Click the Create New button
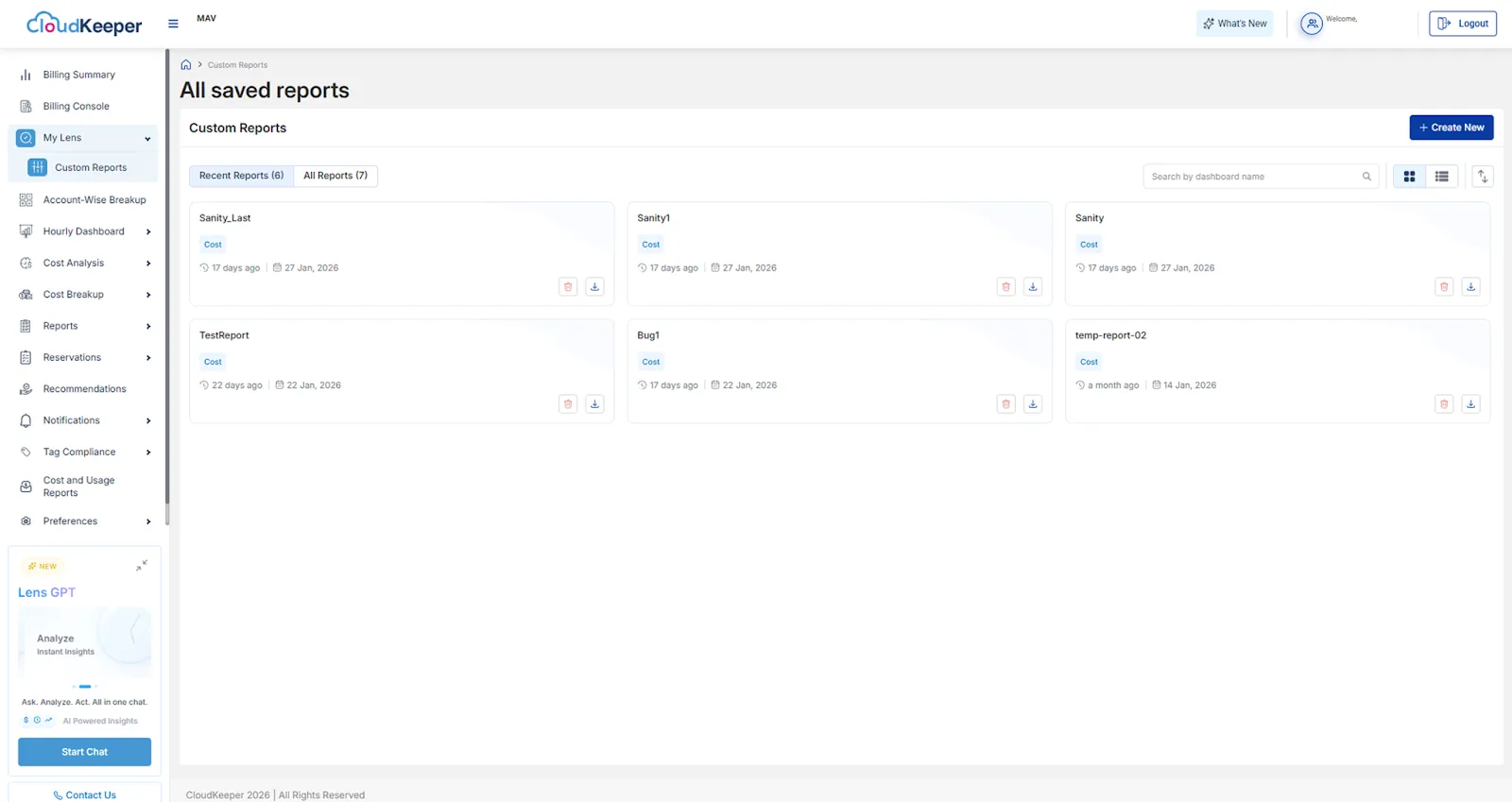 (1452, 128)
